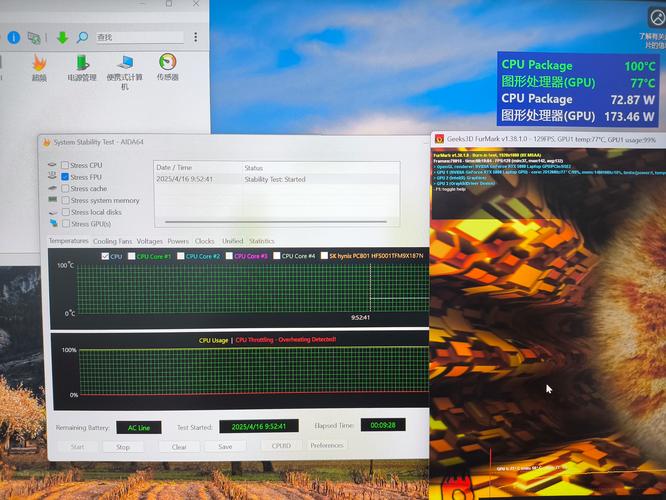The width and height of the screenshot is (666, 500).
Task: Switch to the Cooling Fans tab
Action: tap(112, 241)
